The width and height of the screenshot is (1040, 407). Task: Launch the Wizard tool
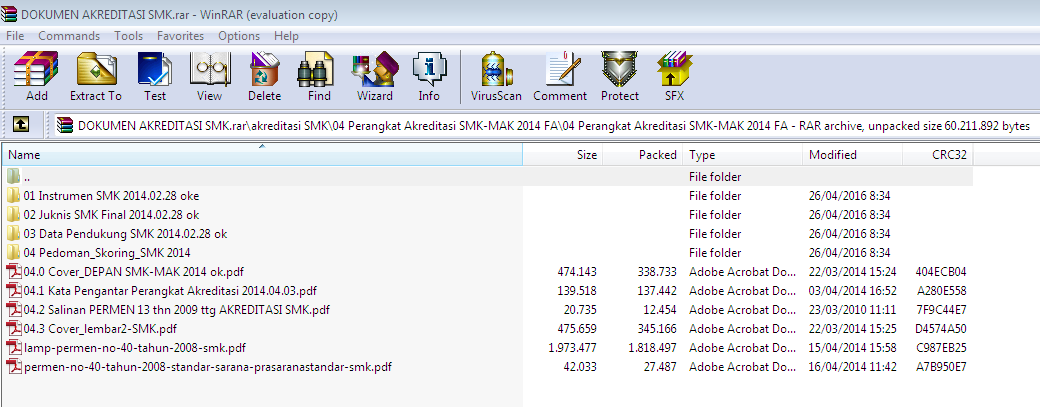click(x=375, y=77)
